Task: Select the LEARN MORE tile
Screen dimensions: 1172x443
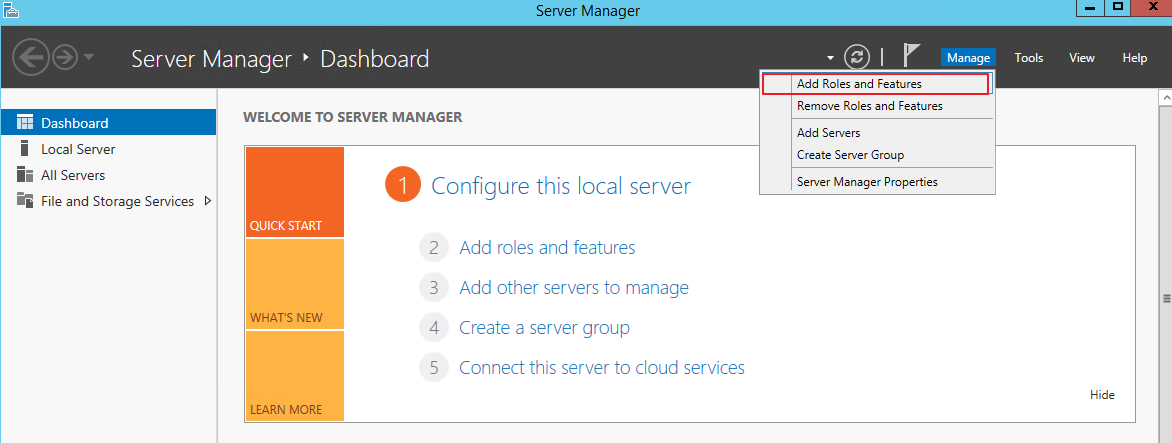Action: [x=294, y=376]
